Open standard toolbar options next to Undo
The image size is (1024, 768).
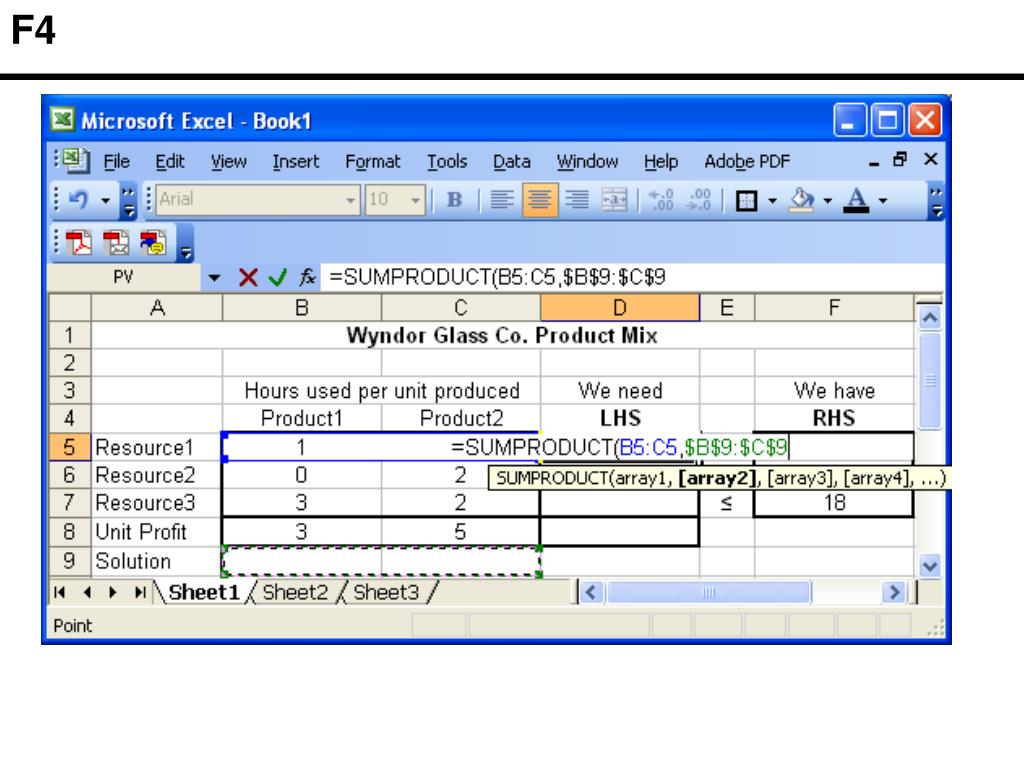[x=129, y=201]
